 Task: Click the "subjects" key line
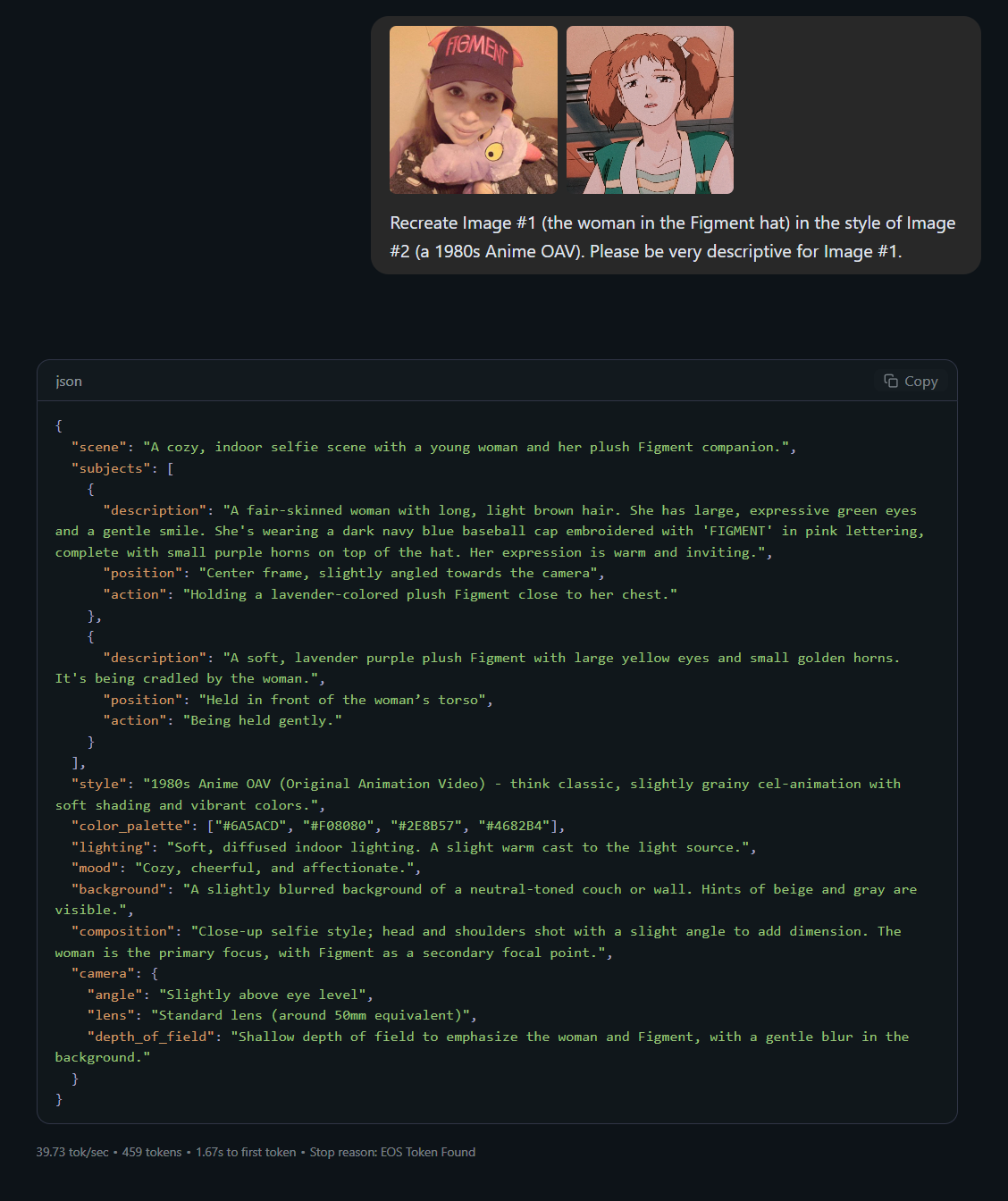click(122, 468)
